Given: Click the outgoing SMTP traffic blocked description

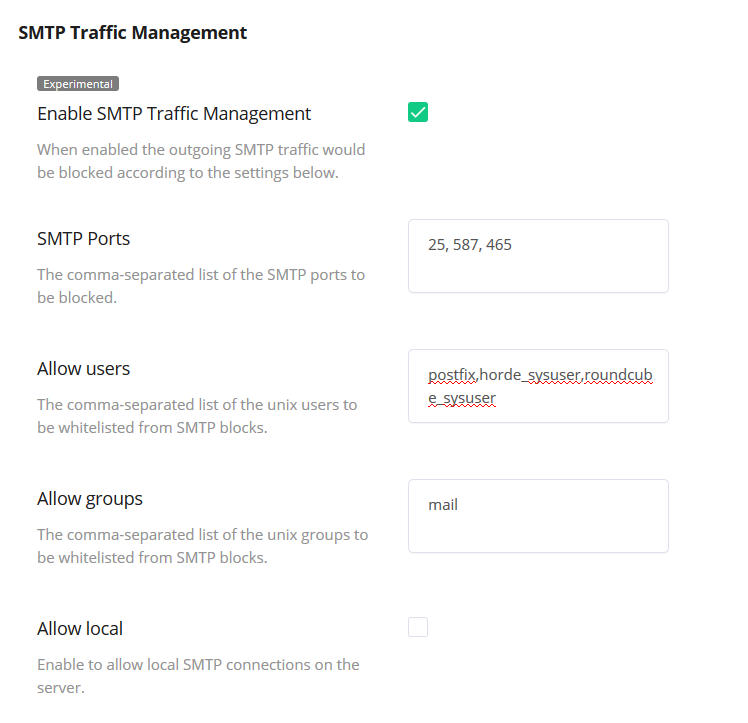Looking at the screenshot, I should coord(201,161).
